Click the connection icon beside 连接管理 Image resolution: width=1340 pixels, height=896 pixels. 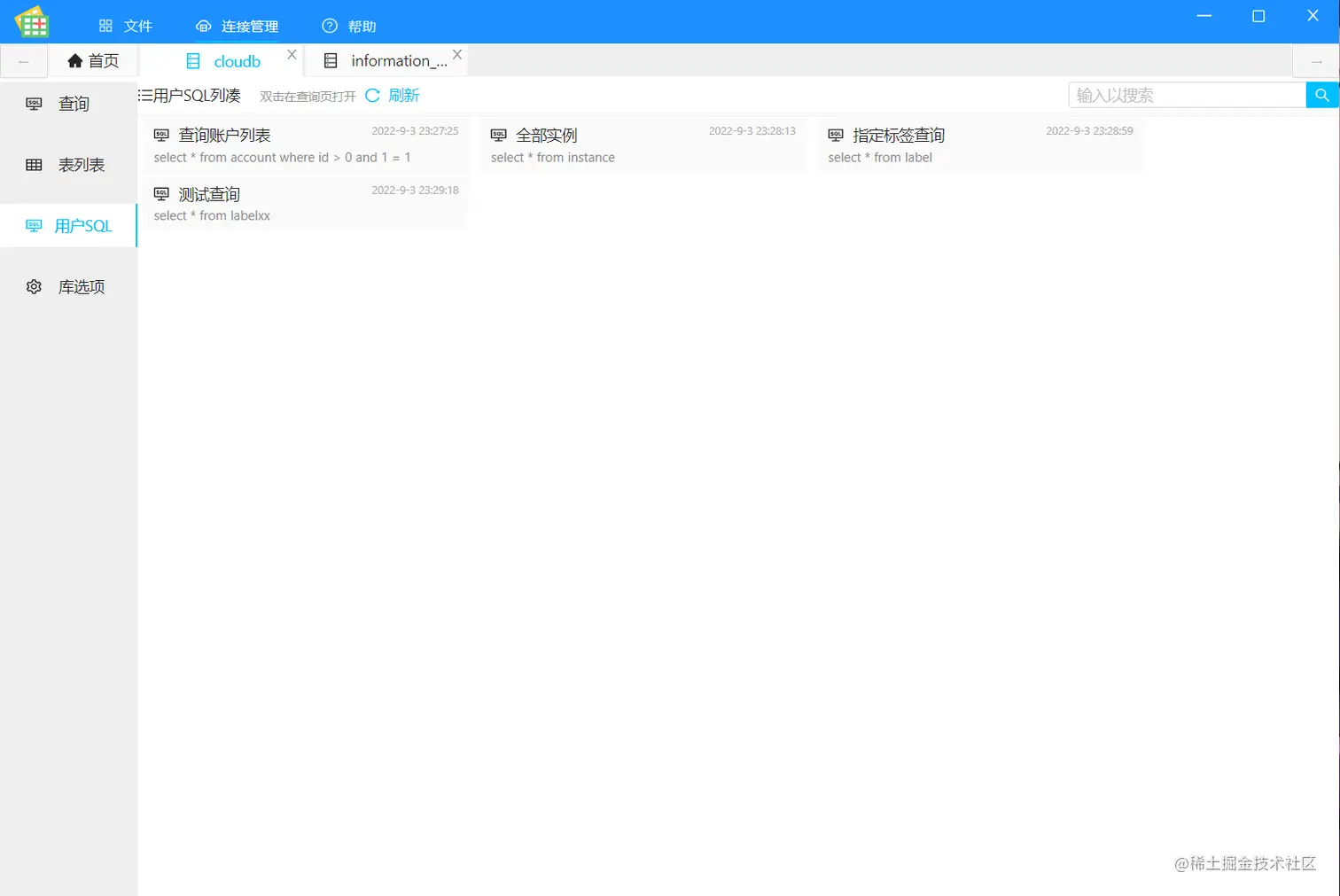pyautogui.click(x=204, y=26)
